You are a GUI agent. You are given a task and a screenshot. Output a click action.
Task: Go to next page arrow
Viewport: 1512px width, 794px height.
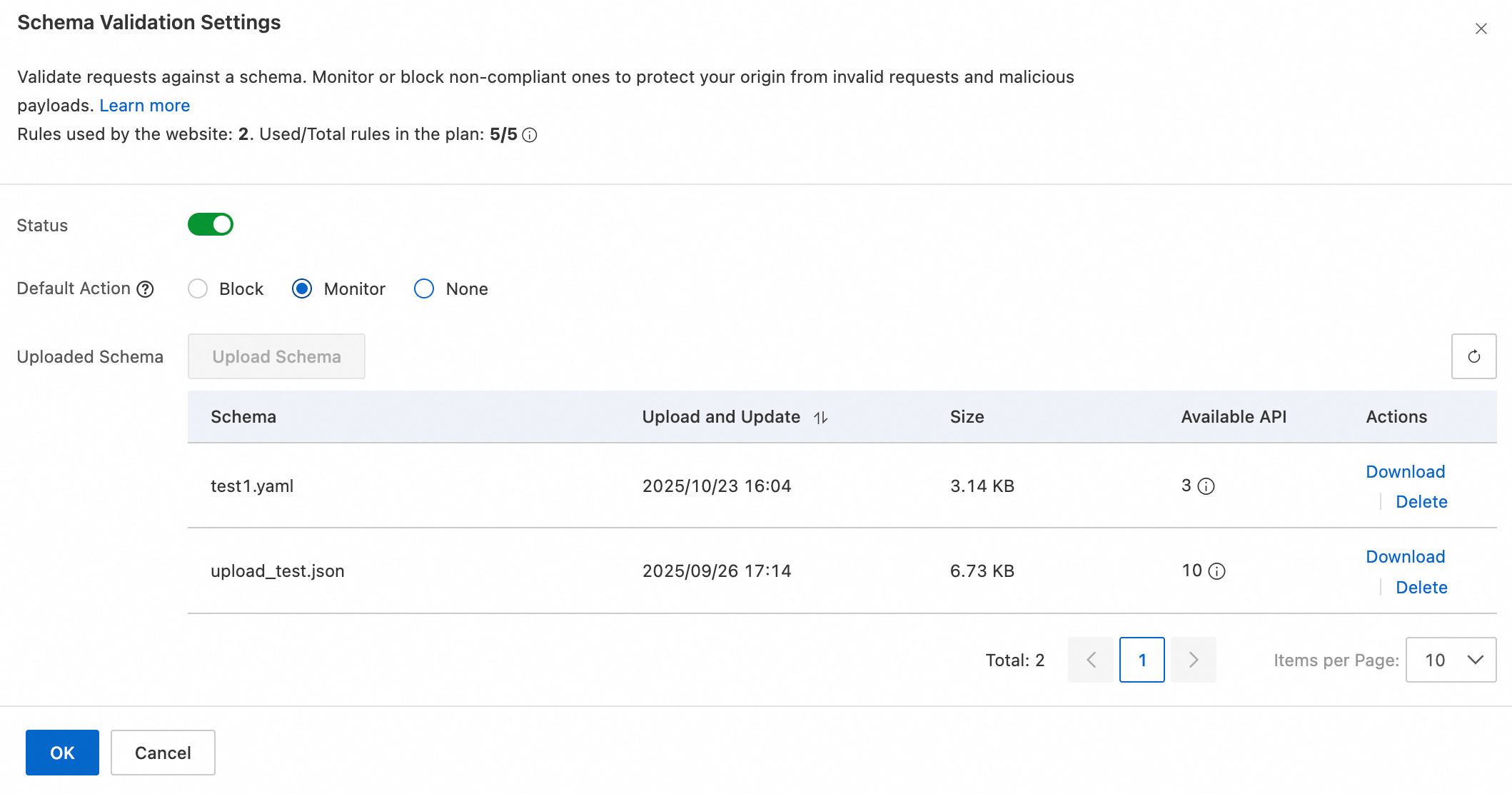[x=1193, y=660]
